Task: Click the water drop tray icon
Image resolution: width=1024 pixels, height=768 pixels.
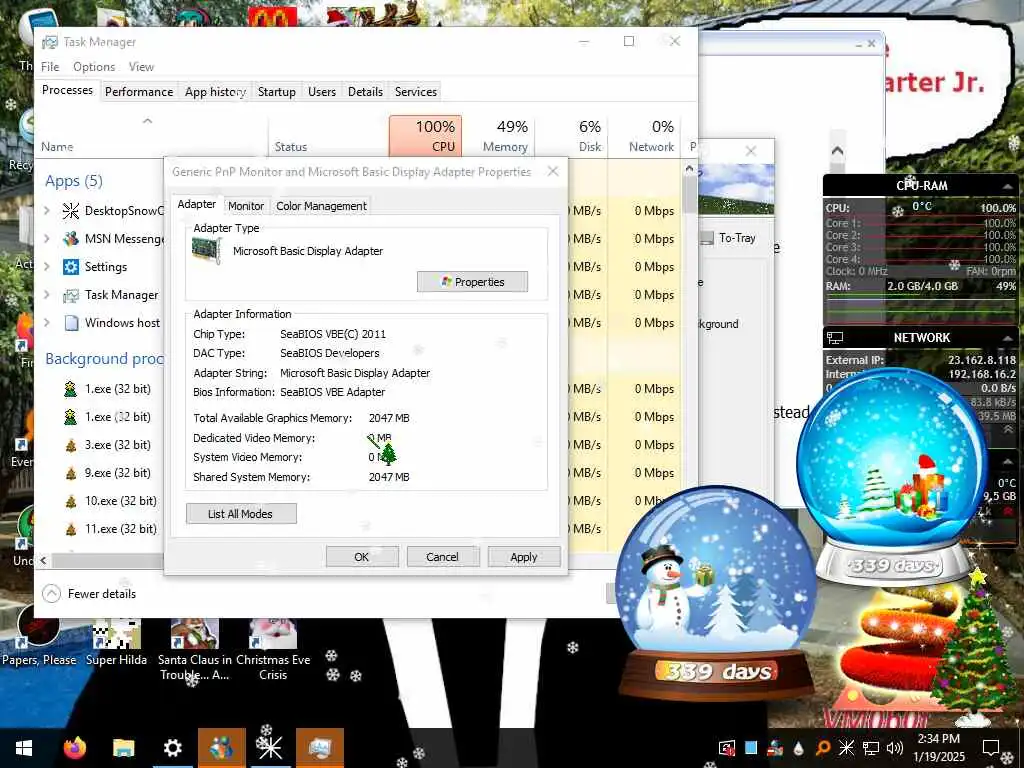Action: [x=798, y=748]
